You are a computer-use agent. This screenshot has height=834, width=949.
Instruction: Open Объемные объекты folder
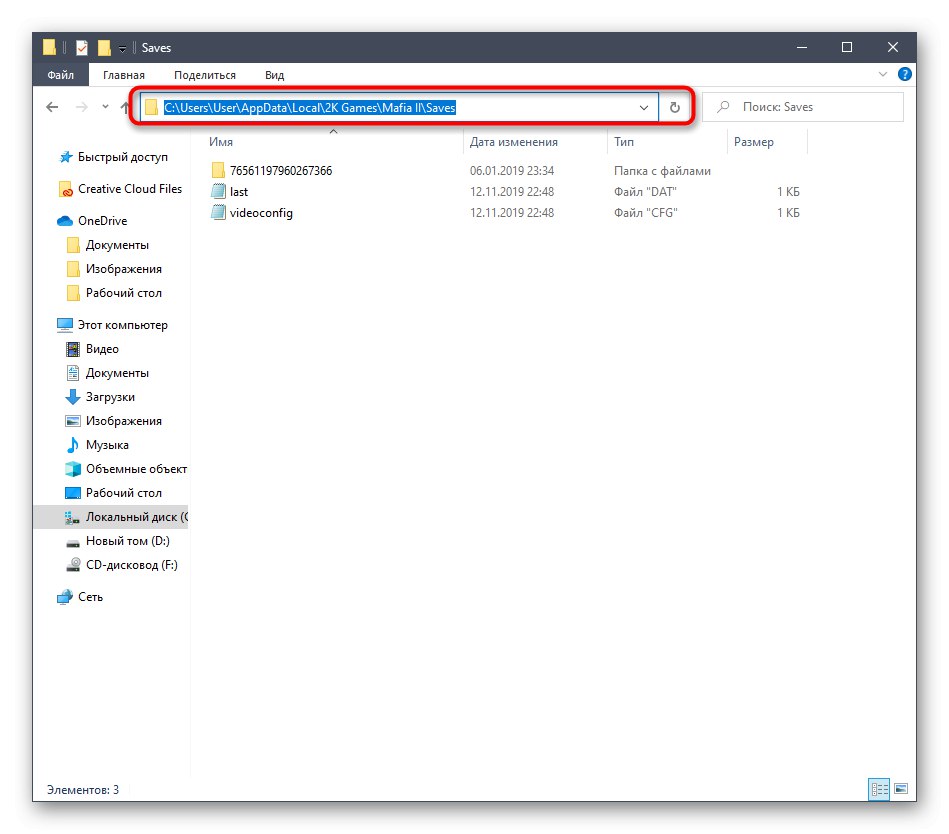[136, 469]
